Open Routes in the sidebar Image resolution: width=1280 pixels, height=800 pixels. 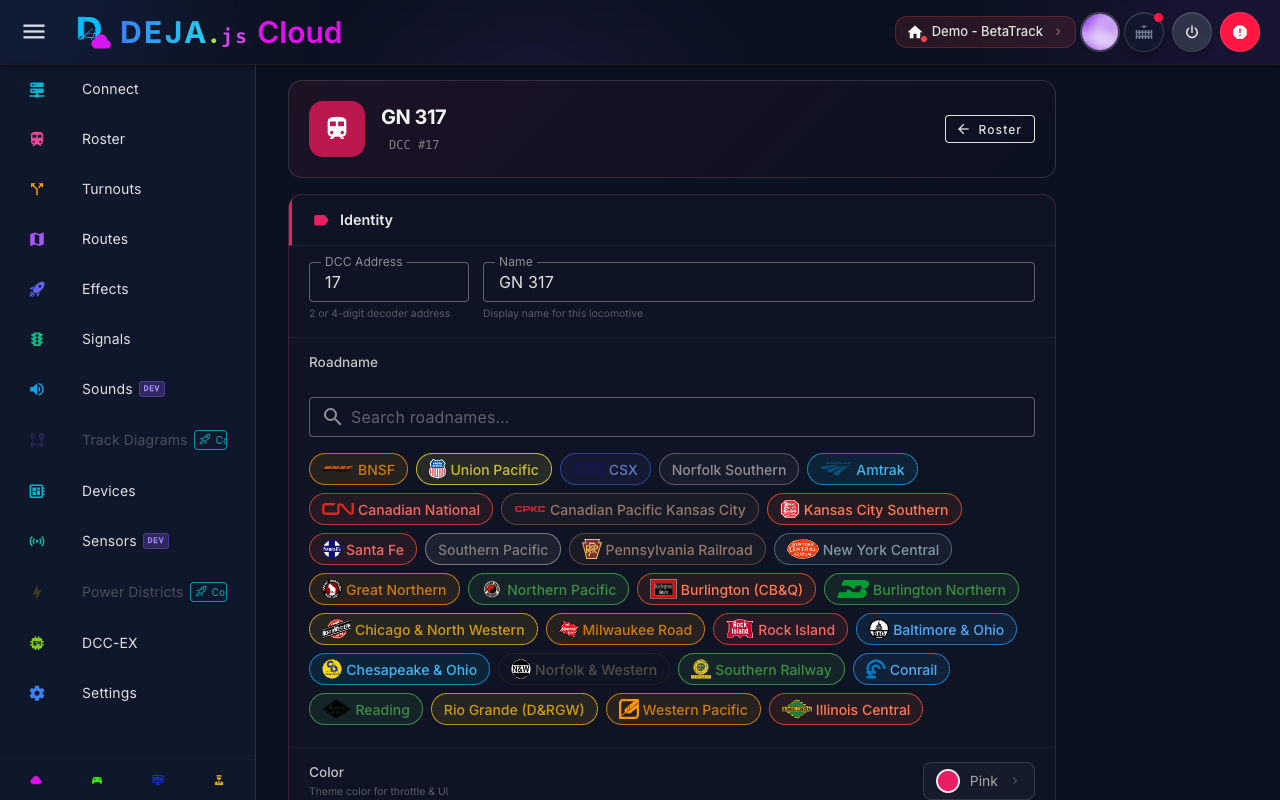pos(128,239)
